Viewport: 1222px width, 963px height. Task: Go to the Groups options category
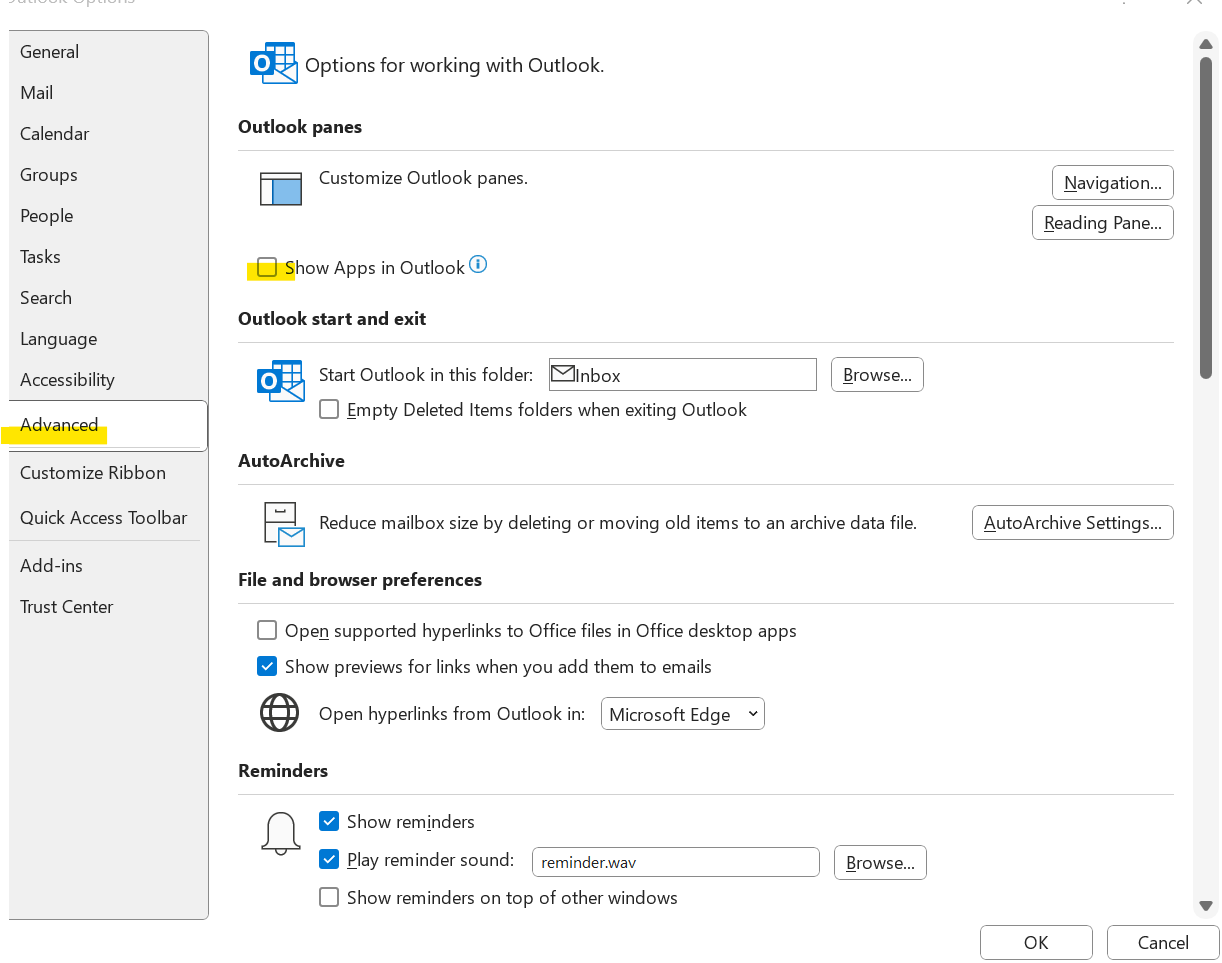click(108, 174)
